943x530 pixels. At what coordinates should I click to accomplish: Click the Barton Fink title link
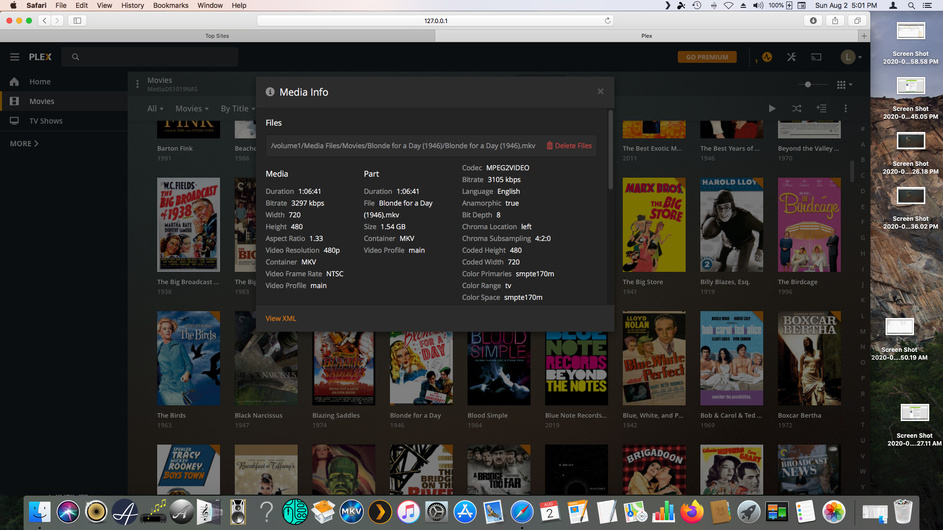175,149
